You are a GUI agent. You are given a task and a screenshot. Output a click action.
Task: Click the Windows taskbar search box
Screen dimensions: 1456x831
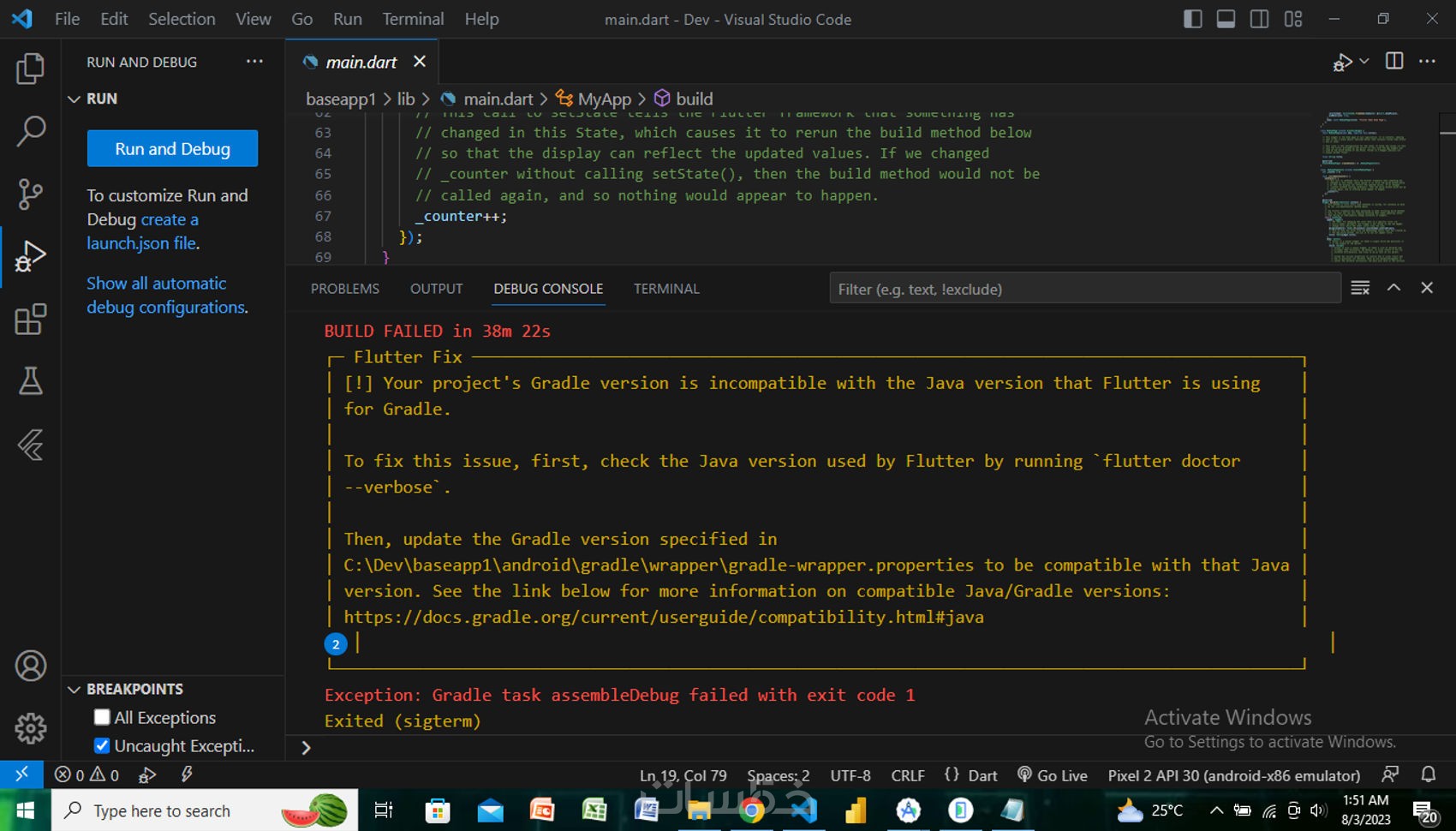pyautogui.click(x=205, y=810)
